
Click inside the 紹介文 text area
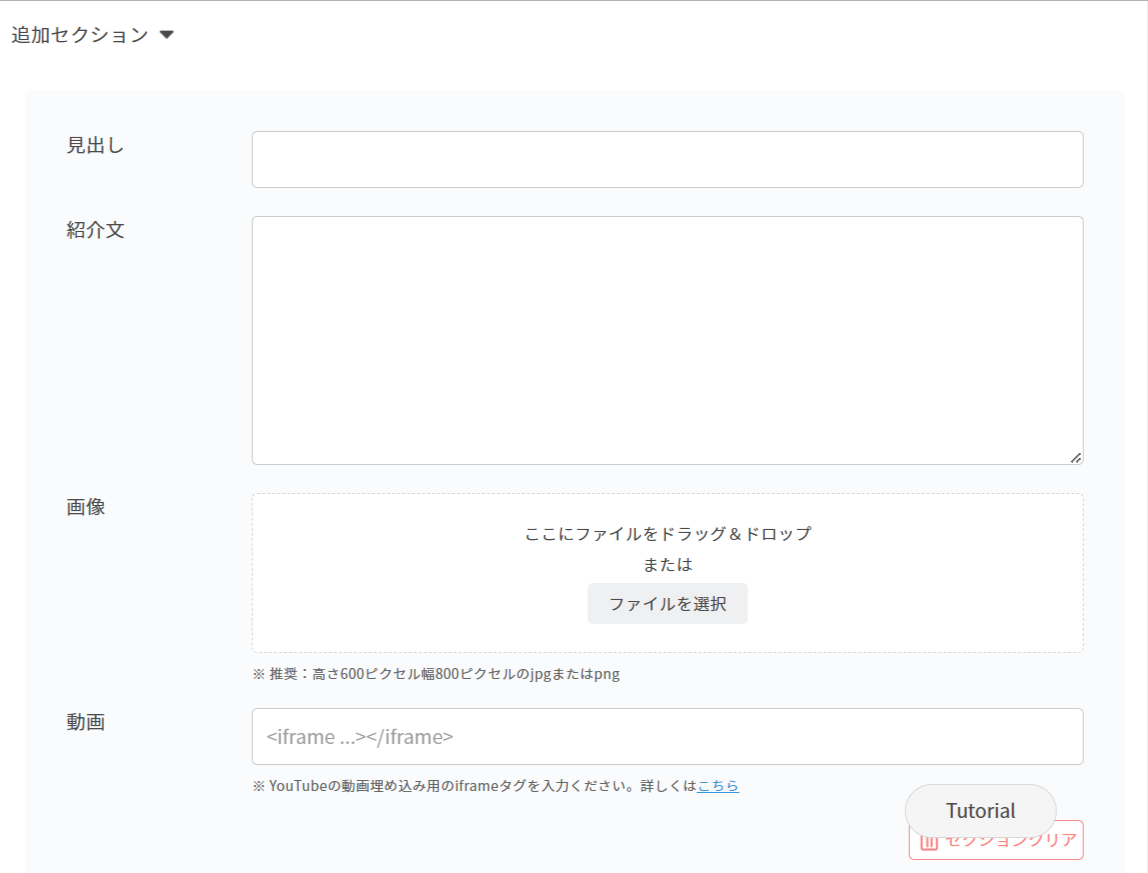(x=667, y=340)
